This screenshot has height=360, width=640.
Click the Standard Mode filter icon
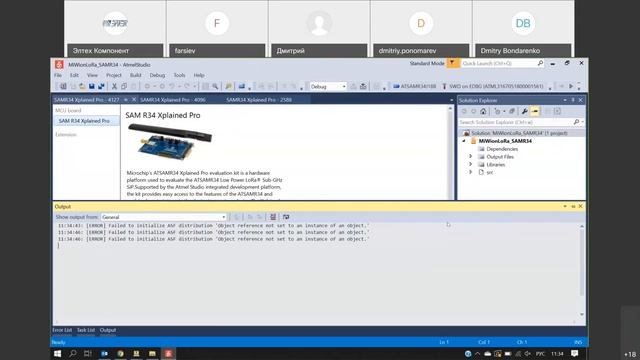pyautogui.click(x=452, y=63)
